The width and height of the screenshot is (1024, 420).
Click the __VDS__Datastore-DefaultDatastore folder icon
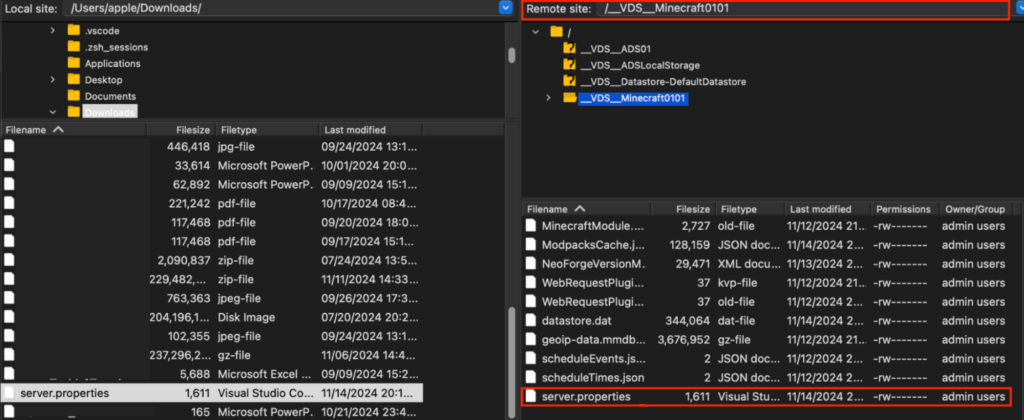click(x=570, y=81)
